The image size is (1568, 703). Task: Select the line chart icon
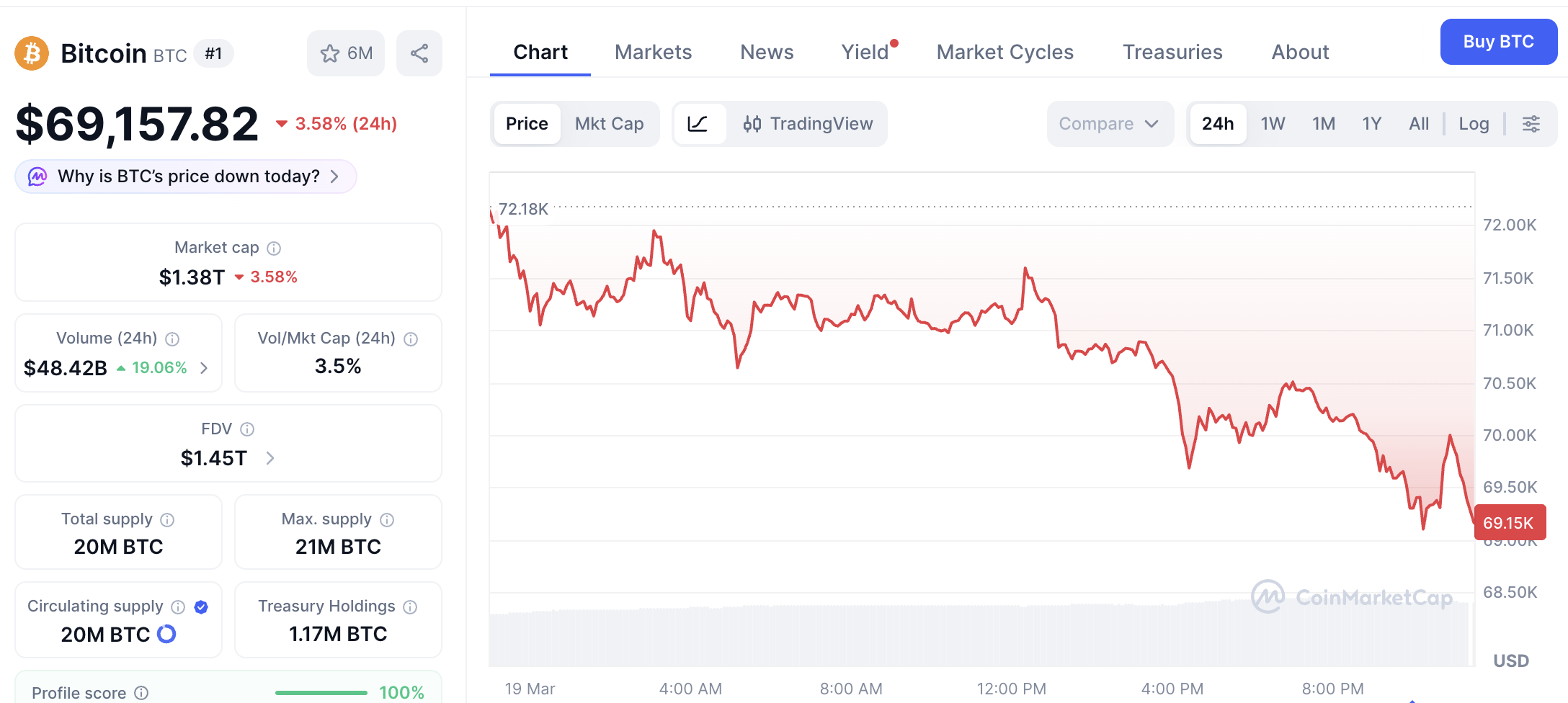tap(698, 124)
